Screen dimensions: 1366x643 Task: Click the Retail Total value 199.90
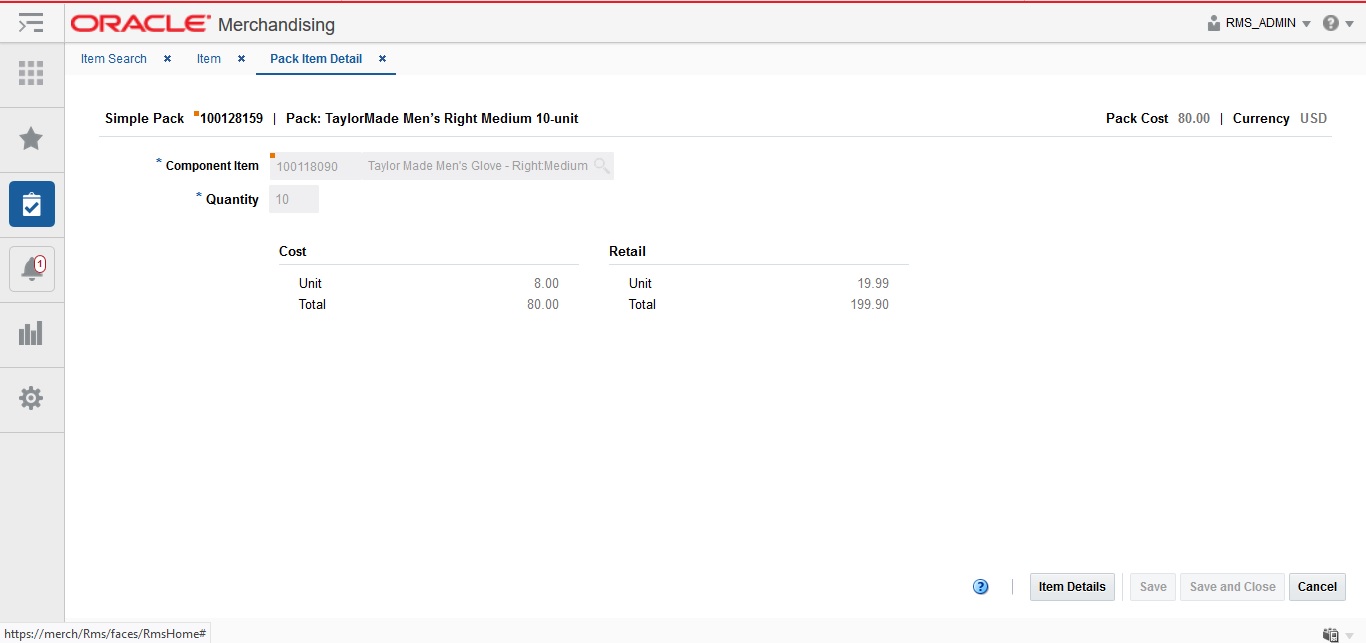click(x=870, y=304)
